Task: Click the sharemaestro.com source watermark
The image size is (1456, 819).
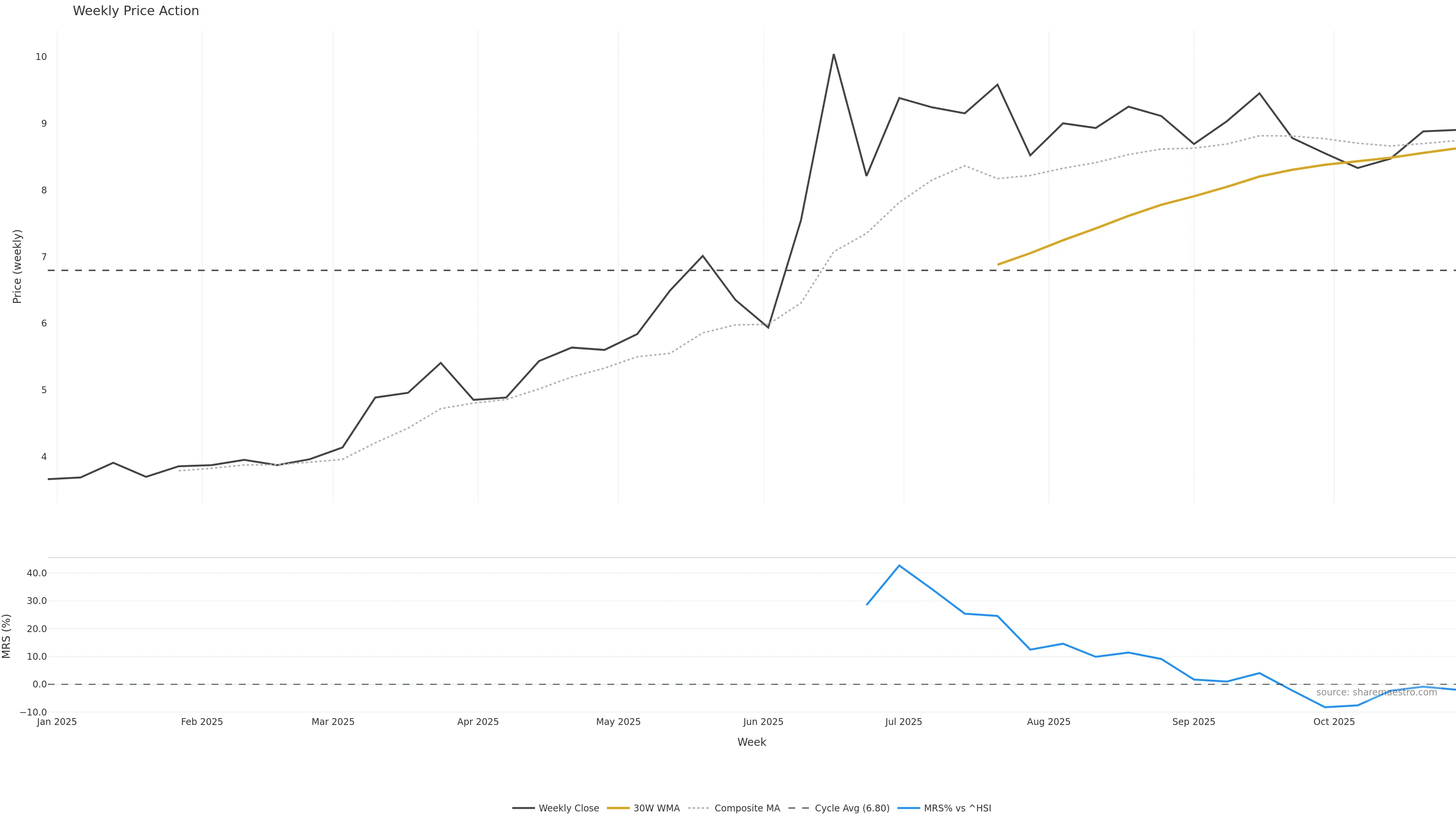Action: click(1376, 692)
